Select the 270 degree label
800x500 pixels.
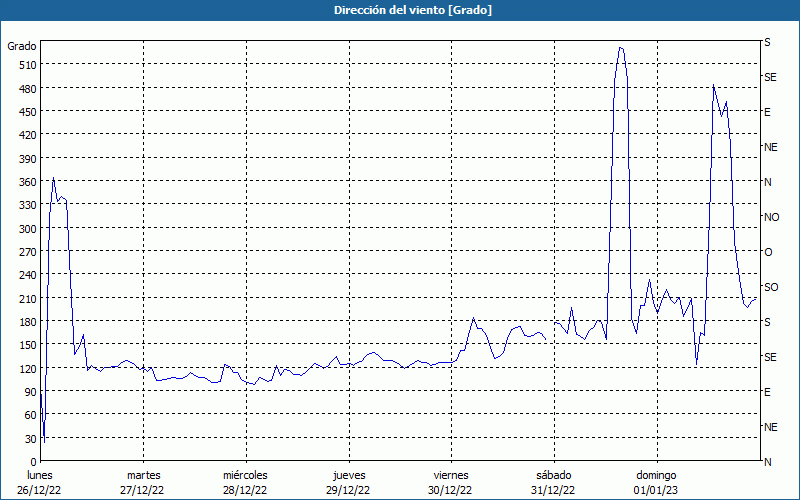tap(28, 252)
